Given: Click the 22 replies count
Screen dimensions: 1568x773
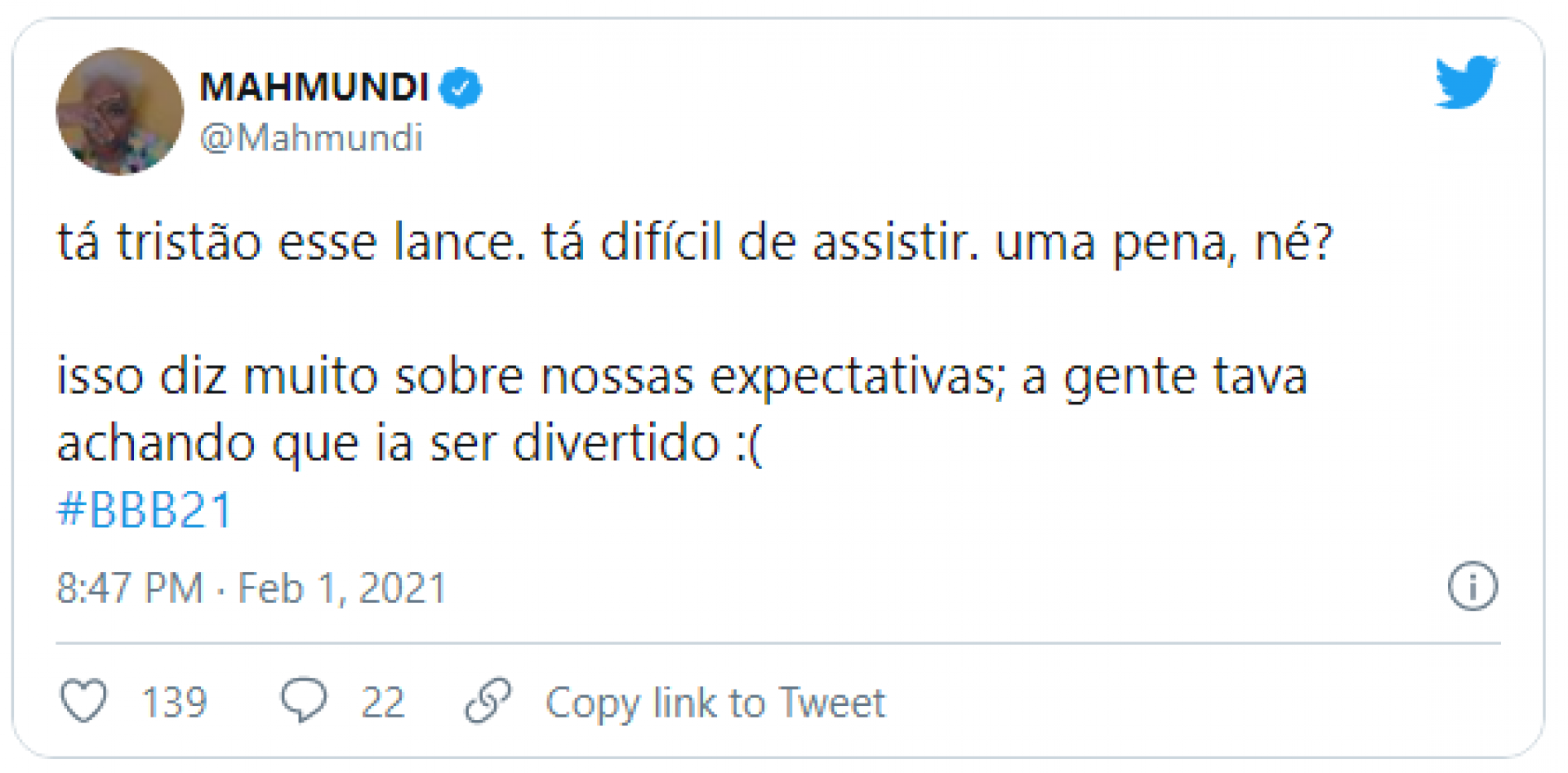Looking at the screenshot, I should coord(382,703).
